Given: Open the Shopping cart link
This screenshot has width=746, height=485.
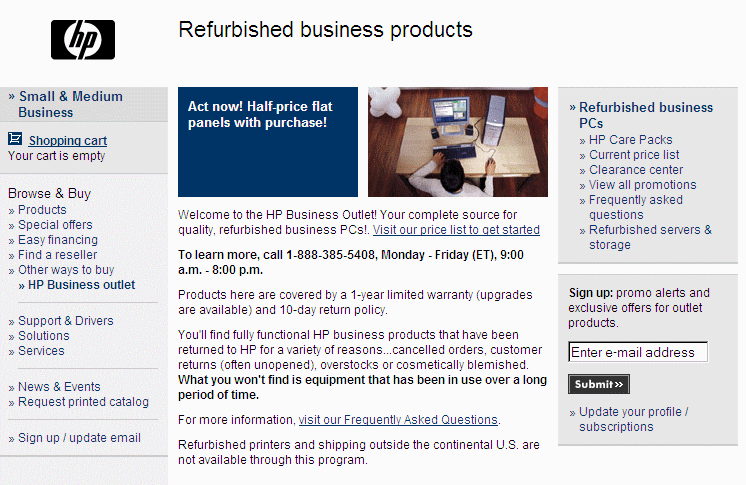Looking at the screenshot, I should pos(67,141).
